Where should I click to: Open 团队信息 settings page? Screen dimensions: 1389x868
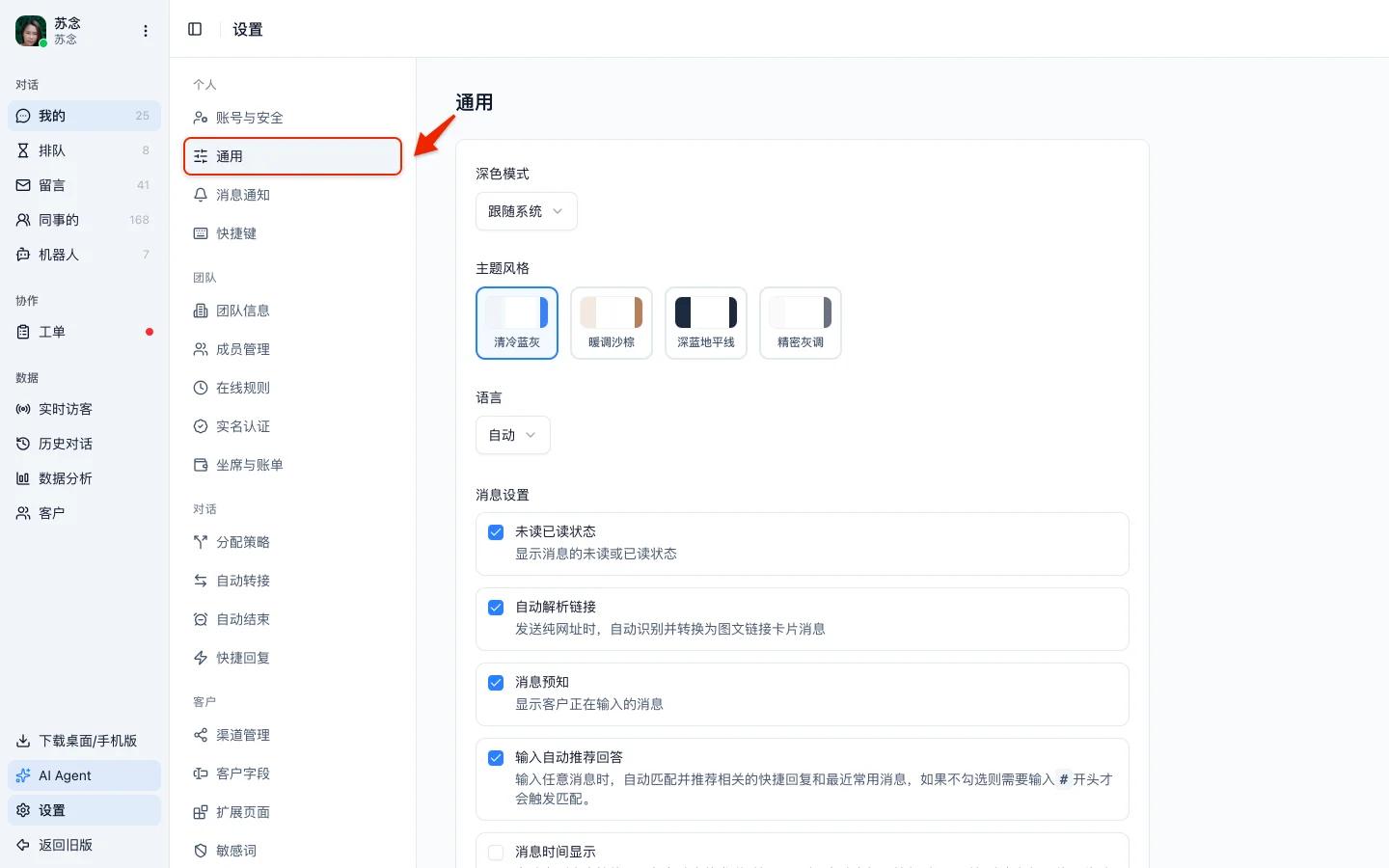(x=292, y=311)
